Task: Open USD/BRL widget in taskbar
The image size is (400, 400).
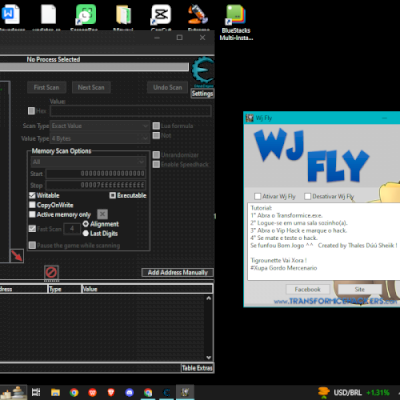Action: click(x=354, y=392)
